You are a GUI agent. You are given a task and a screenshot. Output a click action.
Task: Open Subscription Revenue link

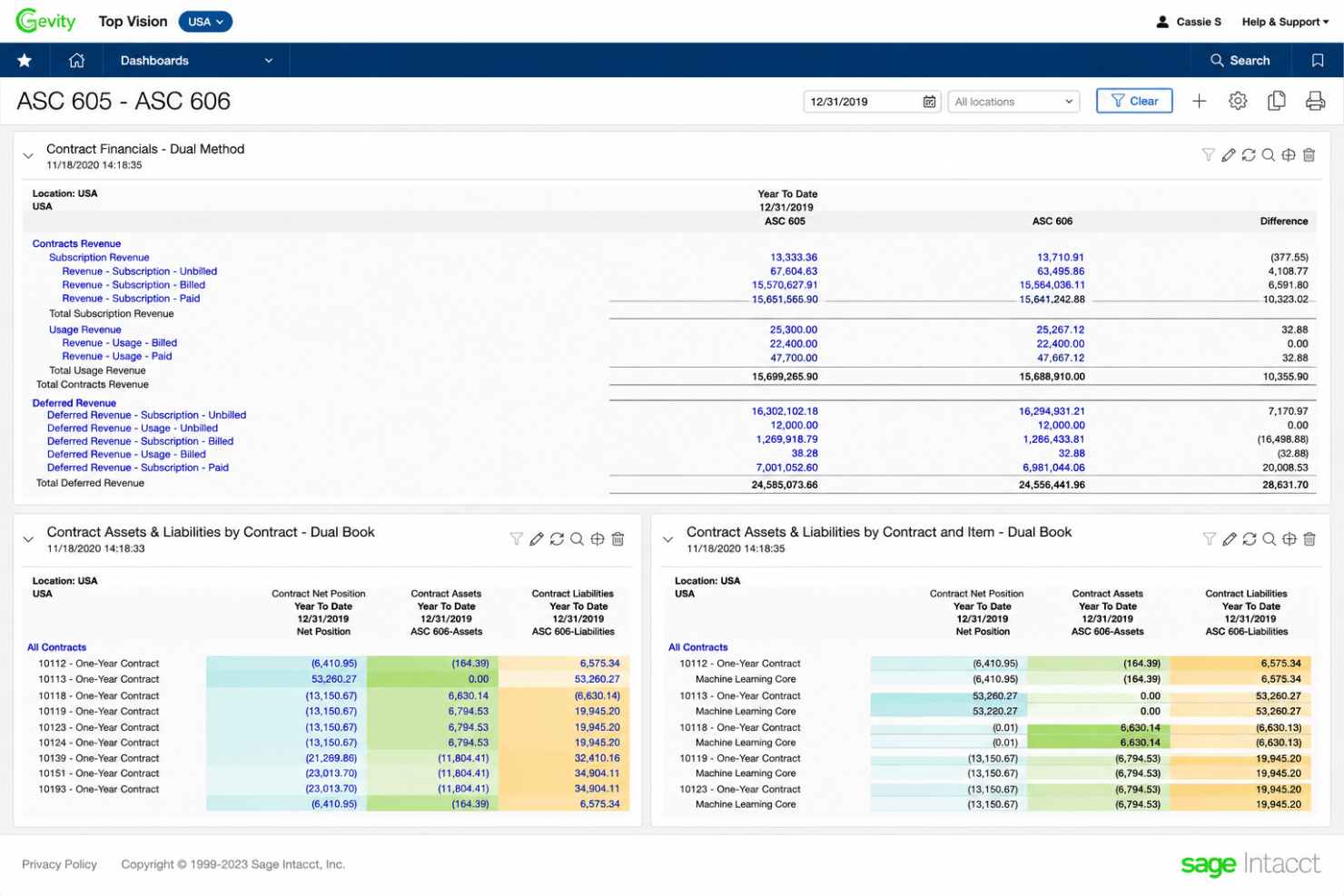[99, 257]
